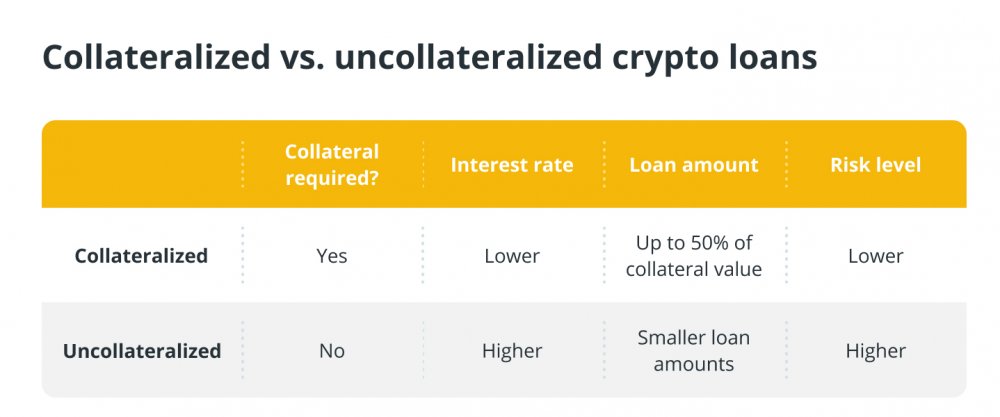Click the word 'Collateralized' starting the title
This screenshot has height=417, width=1000.
point(156,59)
